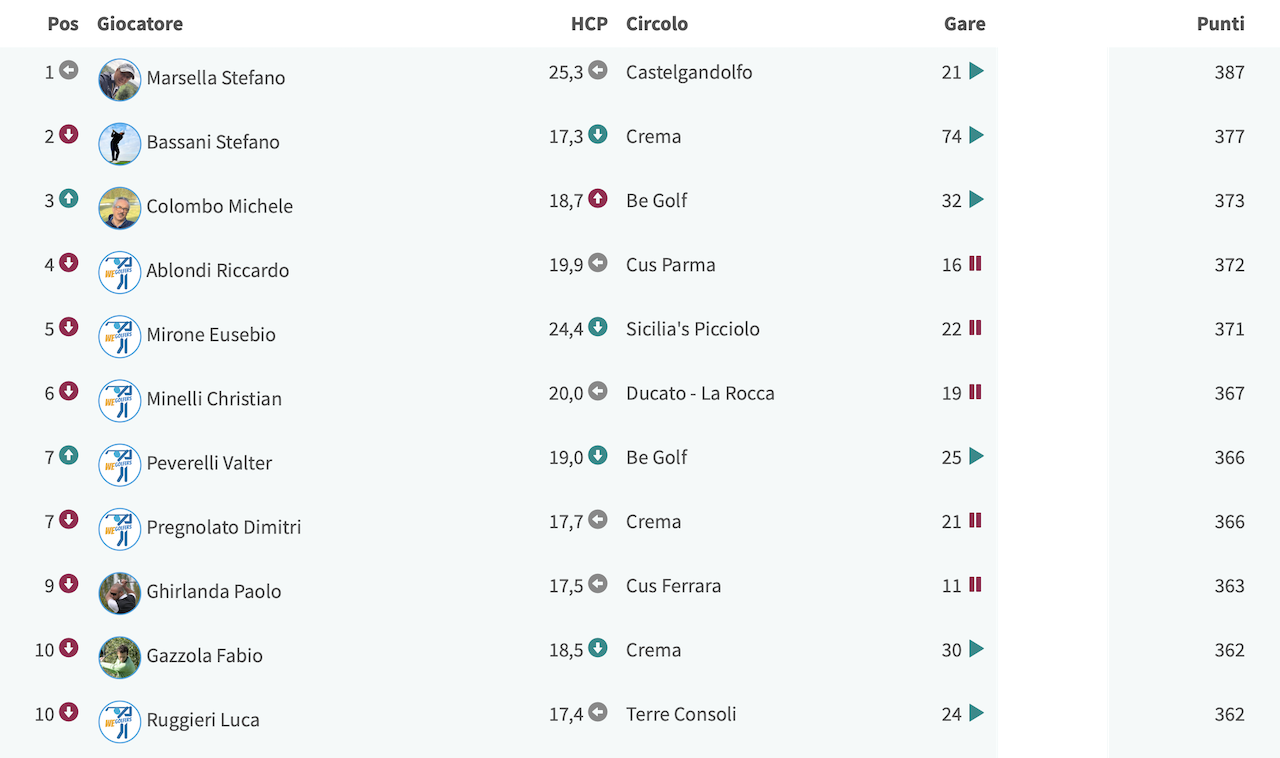Click Marsella Stefano's profile photo
Viewport: 1280px width, 758px height.
[120, 80]
